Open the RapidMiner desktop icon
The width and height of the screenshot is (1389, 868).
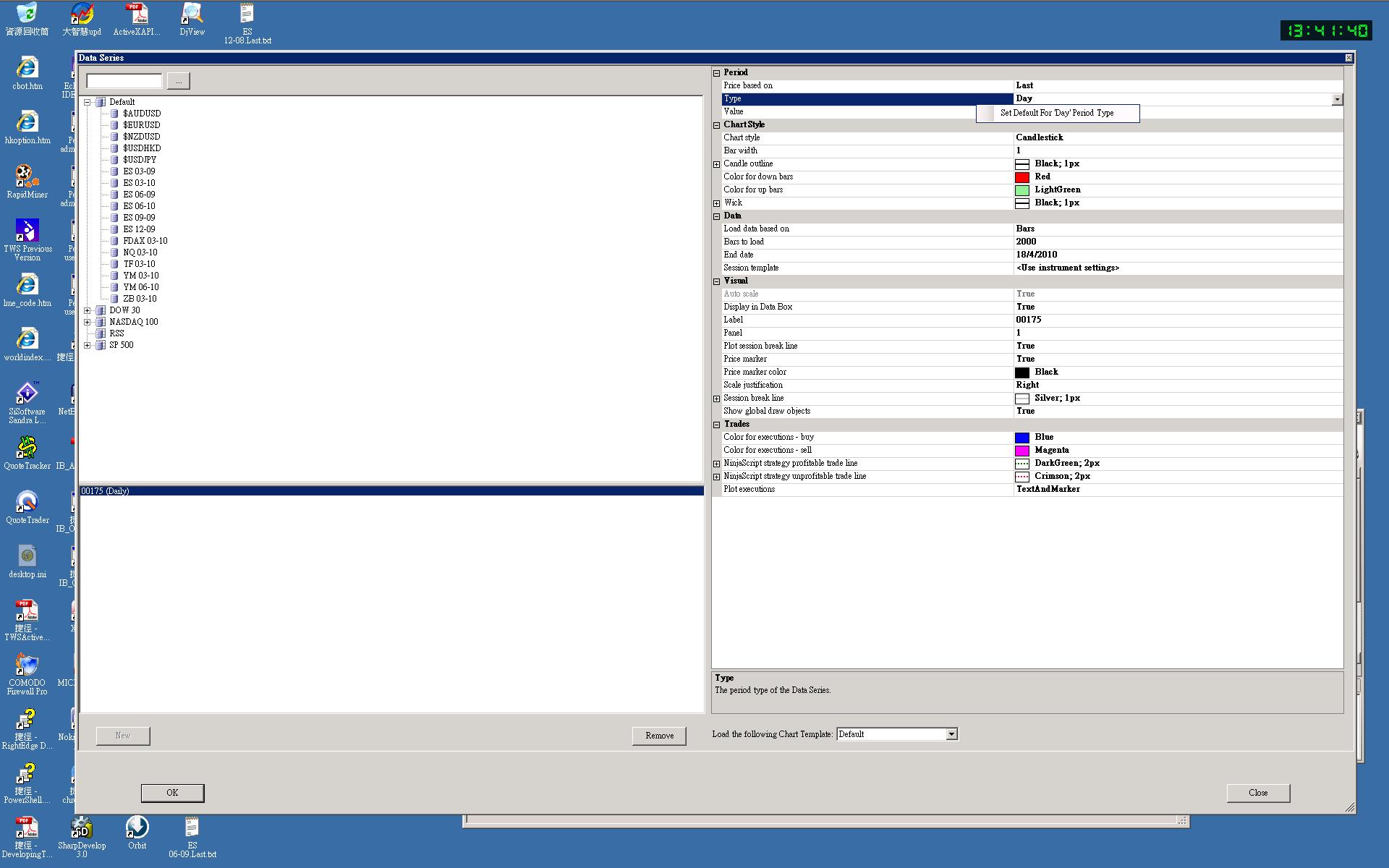tap(27, 177)
